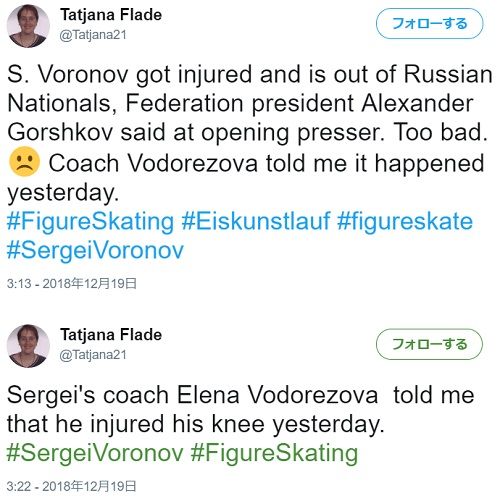Open blue #SergeiVoronov hashtag
Image resolution: width=500 pixels, height=501 pixels.
(x=95, y=251)
